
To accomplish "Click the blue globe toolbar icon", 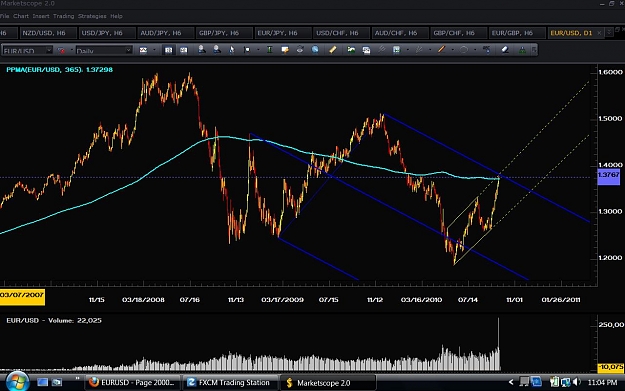I will 315,49.
